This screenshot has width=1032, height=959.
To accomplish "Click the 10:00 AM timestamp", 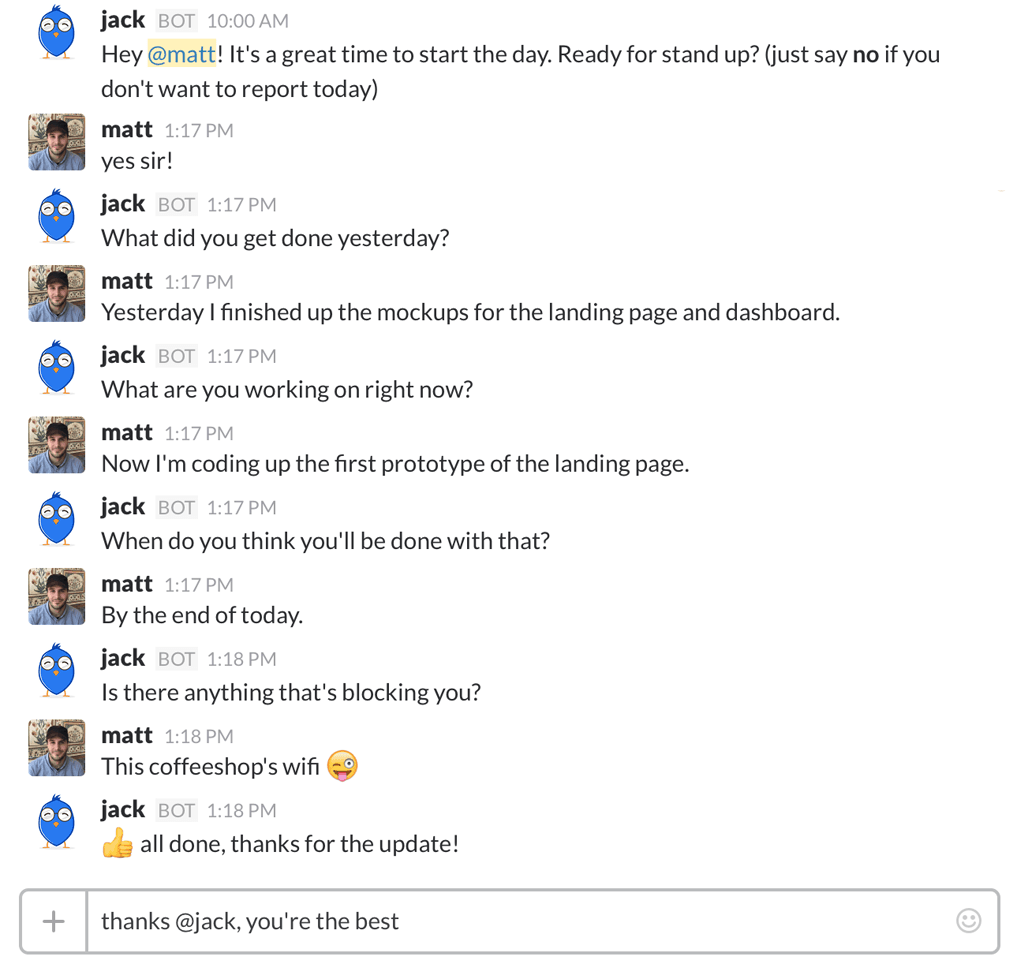I will [x=248, y=21].
